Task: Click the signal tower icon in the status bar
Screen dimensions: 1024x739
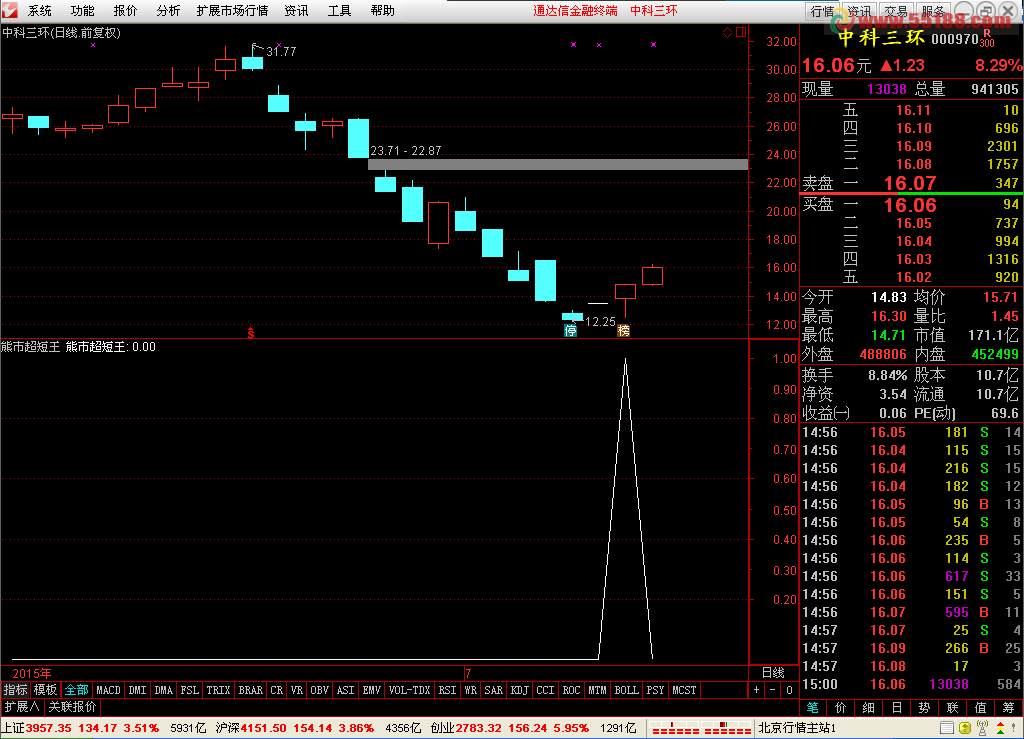Action: pos(982,728)
